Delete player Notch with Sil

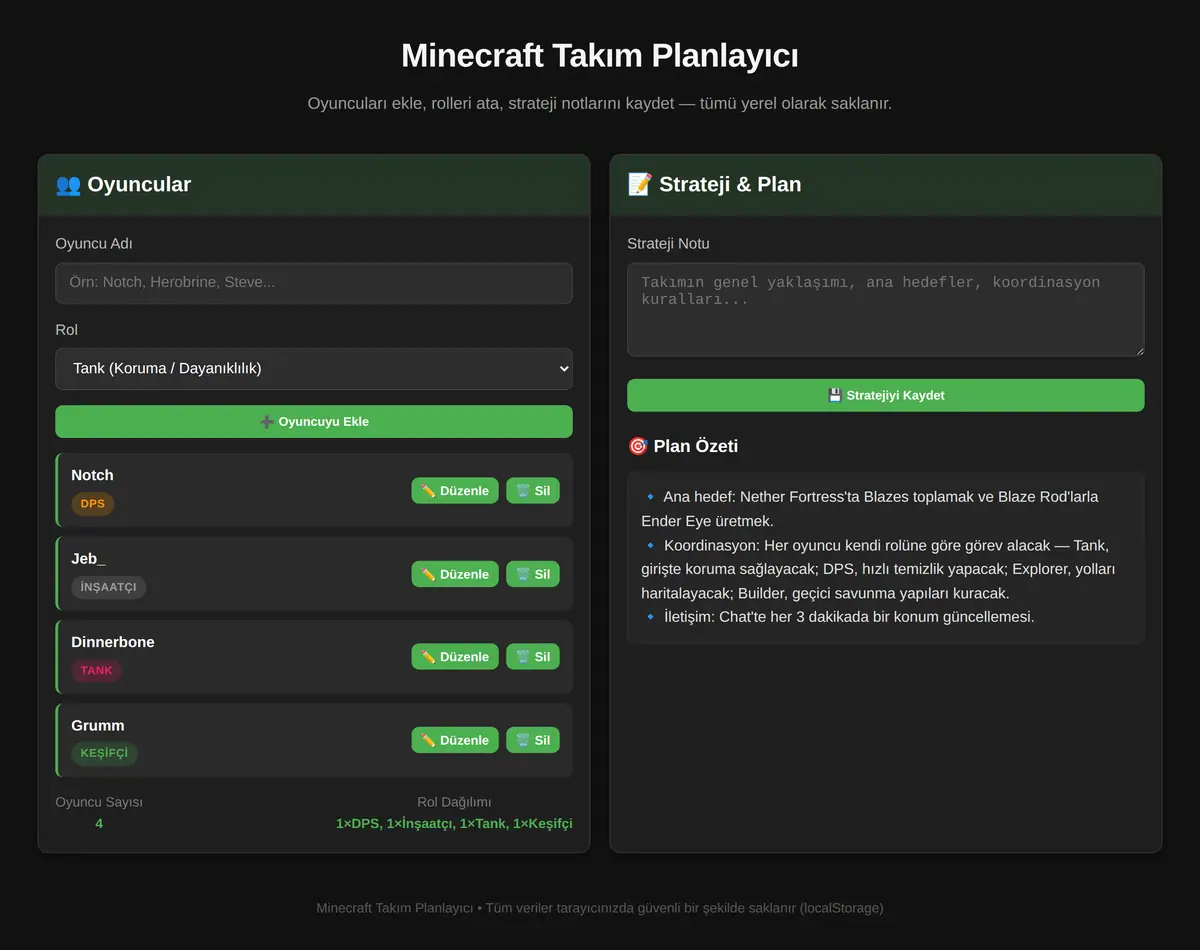click(x=533, y=491)
